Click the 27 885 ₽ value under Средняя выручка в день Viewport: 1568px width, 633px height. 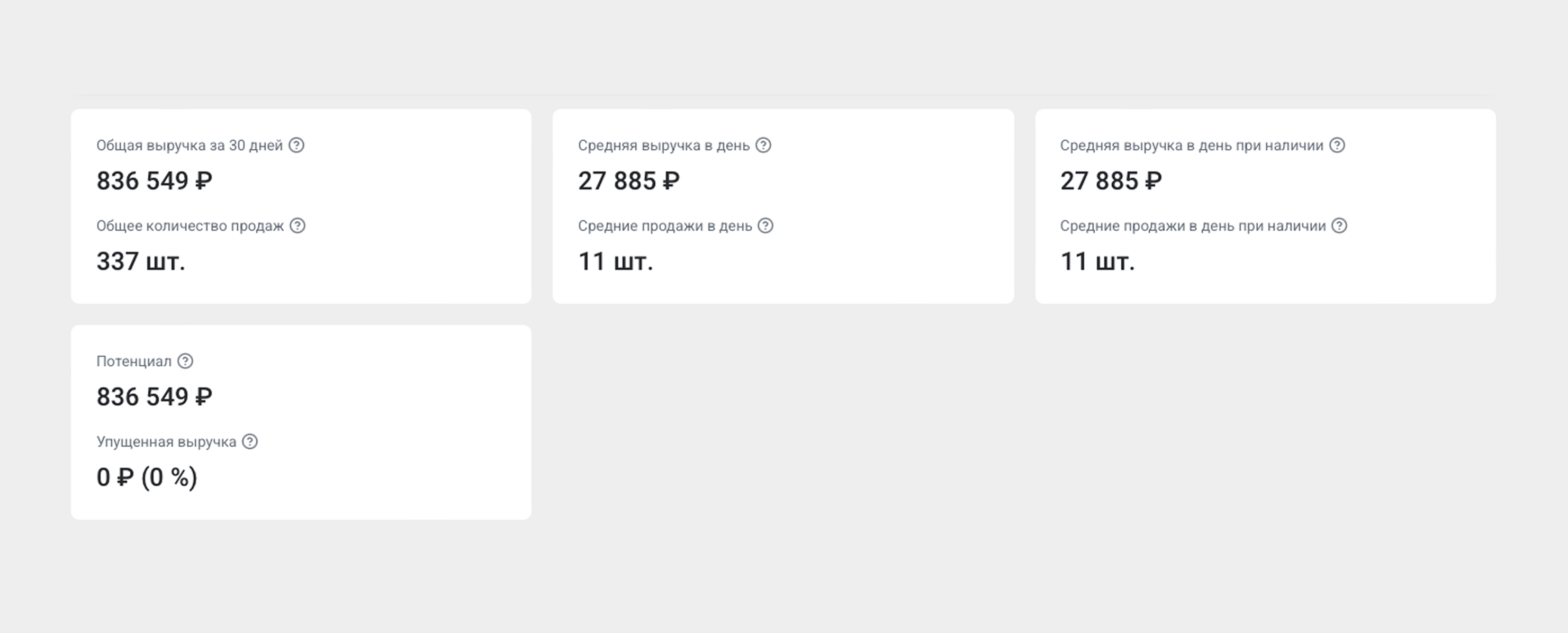[629, 181]
